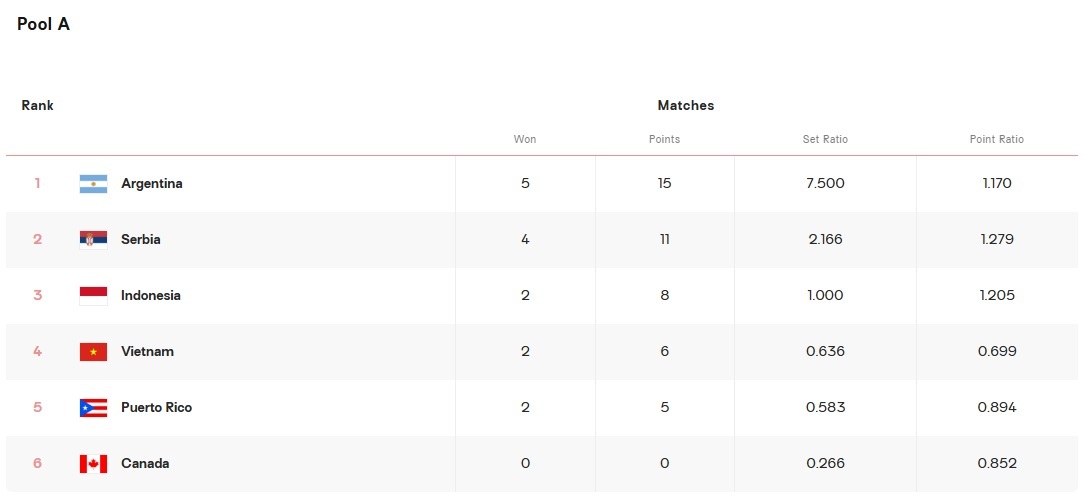Click the Matches group header

(x=686, y=105)
